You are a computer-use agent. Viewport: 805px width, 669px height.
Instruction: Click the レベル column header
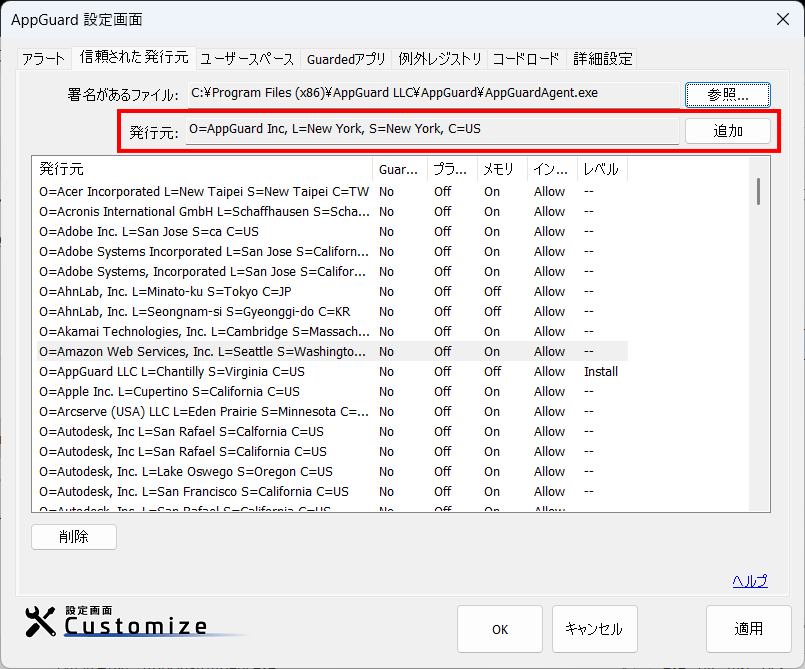tap(602, 169)
